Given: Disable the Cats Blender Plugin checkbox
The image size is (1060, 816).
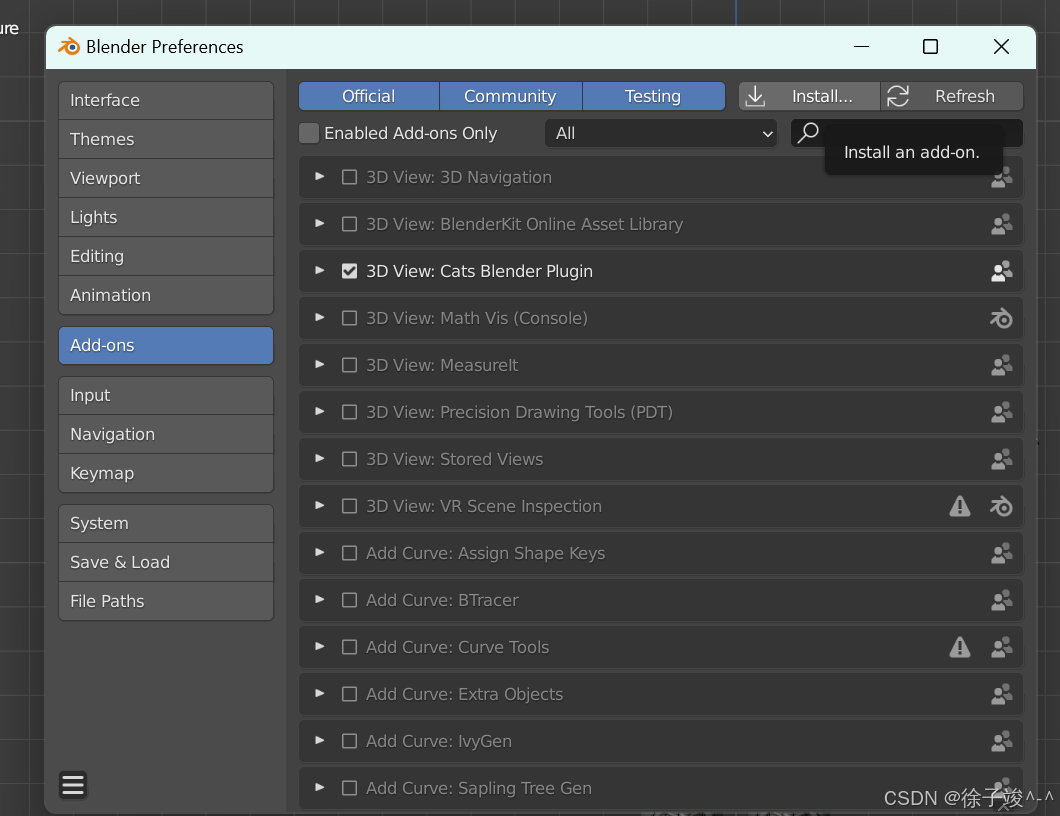Looking at the screenshot, I should [350, 271].
